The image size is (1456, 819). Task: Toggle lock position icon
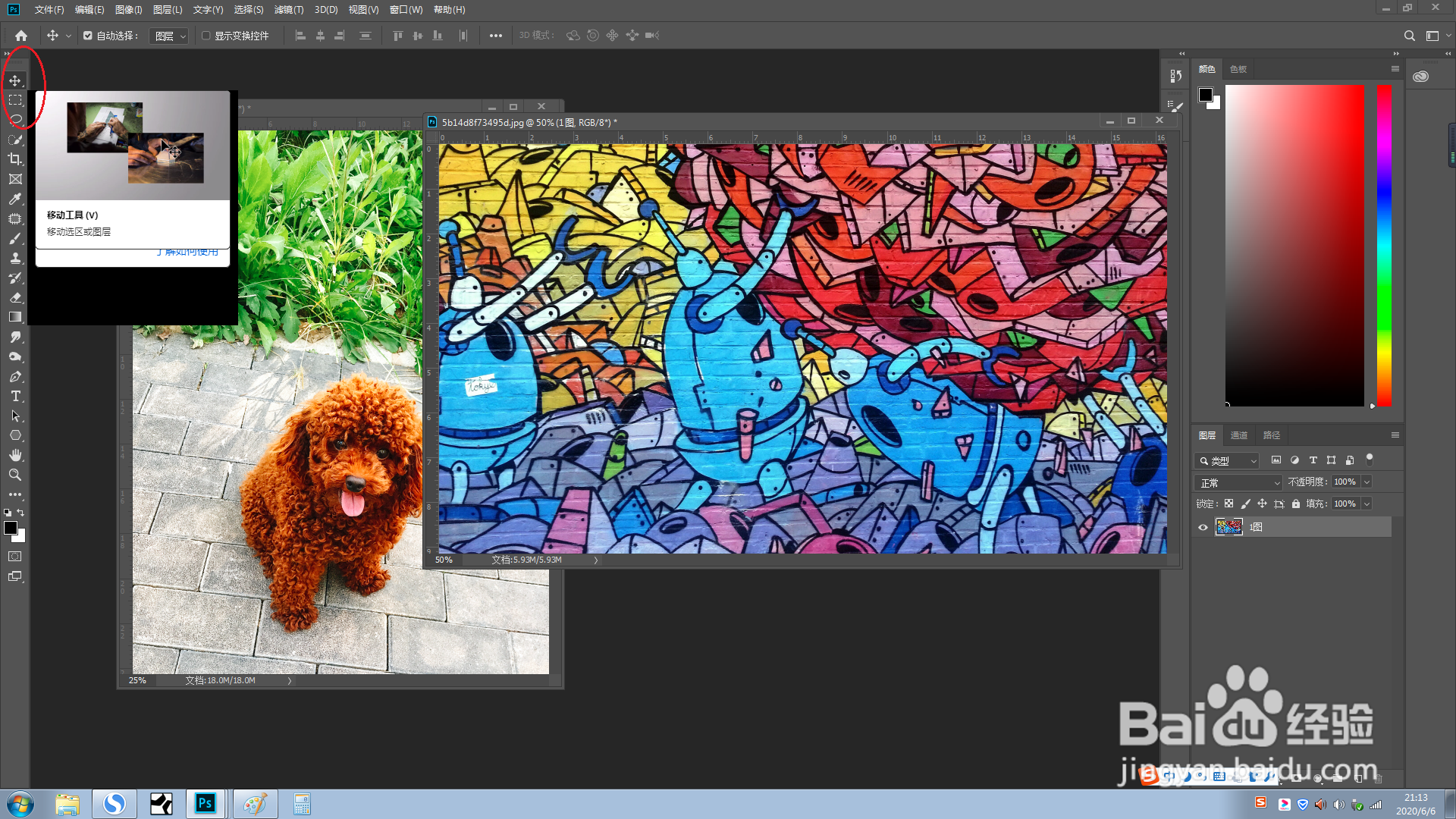(x=1263, y=504)
